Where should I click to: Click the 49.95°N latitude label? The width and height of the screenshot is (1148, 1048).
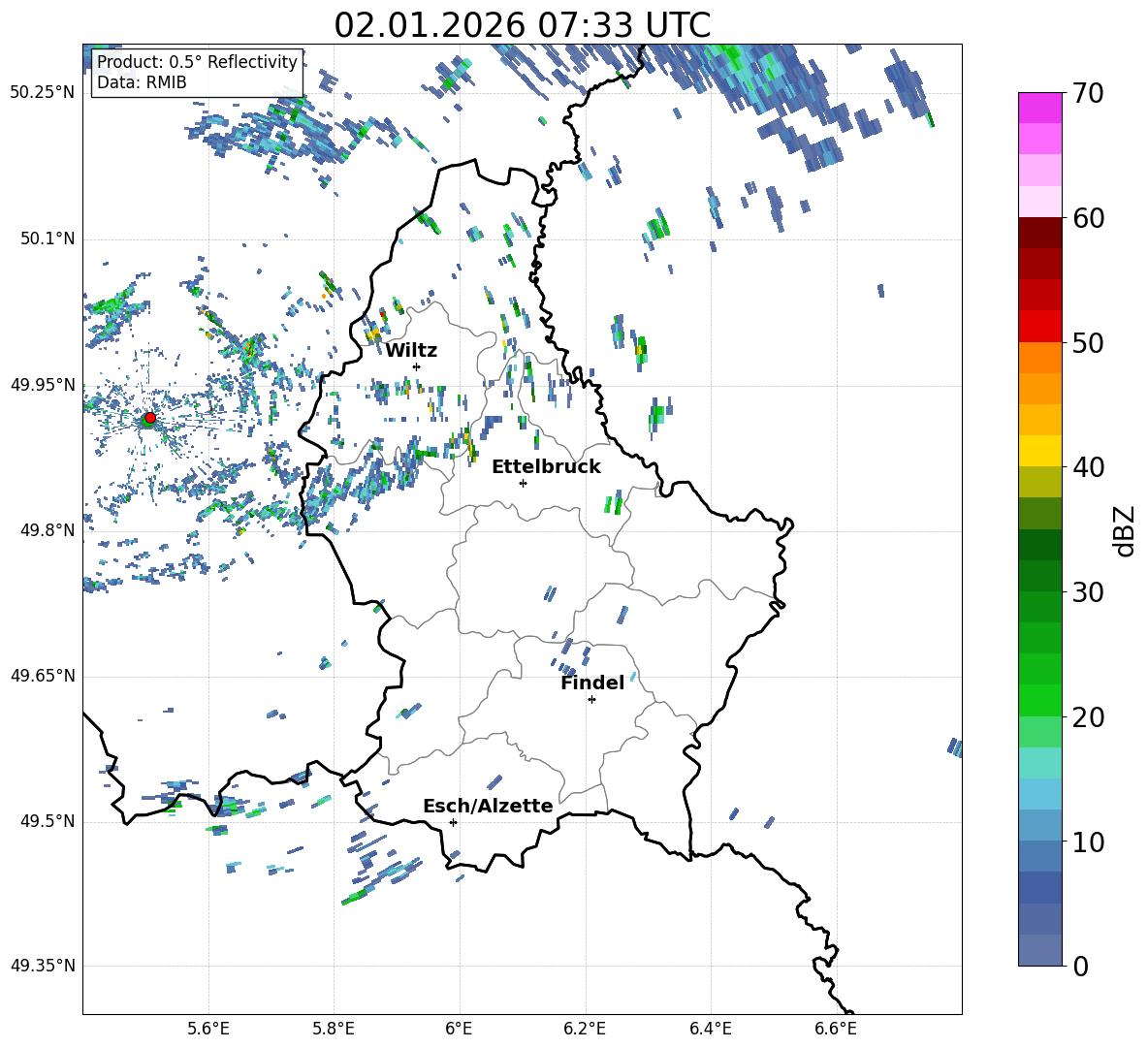coord(43,385)
